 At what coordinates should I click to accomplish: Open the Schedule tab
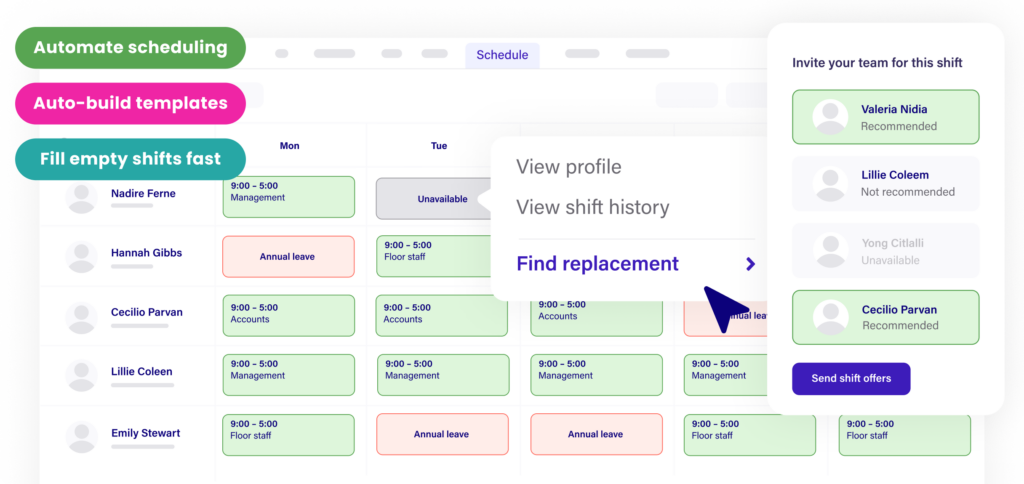coord(502,55)
